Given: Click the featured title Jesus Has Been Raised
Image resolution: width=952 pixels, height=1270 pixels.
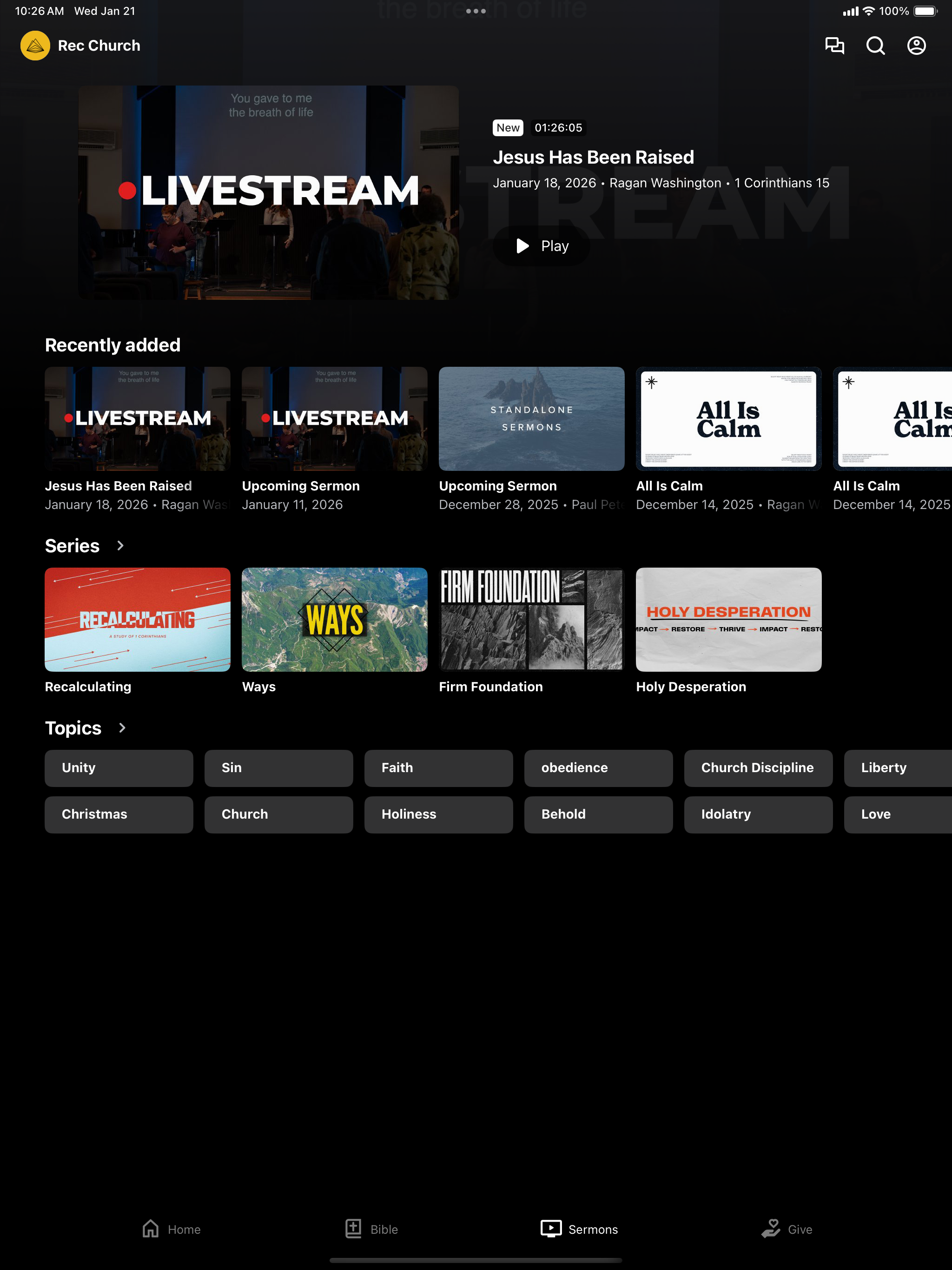Looking at the screenshot, I should point(593,157).
